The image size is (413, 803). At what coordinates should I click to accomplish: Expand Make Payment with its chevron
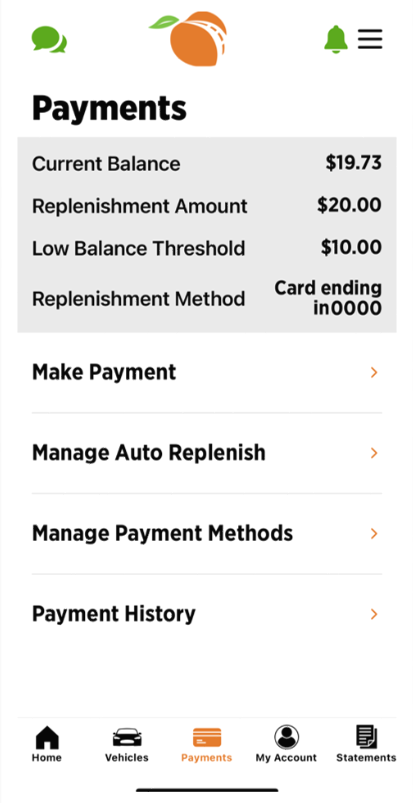(x=374, y=373)
